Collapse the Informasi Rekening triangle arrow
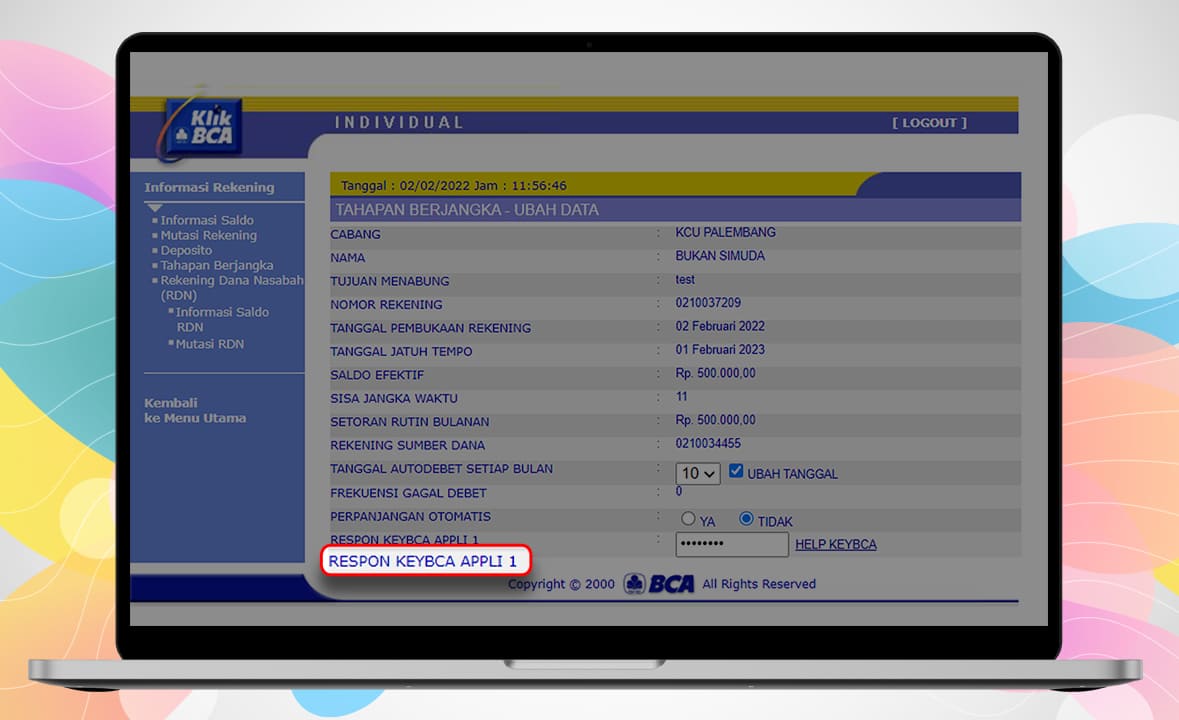Image resolution: width=1179 pixels, height=720 pixels. (x=154, y=207)
